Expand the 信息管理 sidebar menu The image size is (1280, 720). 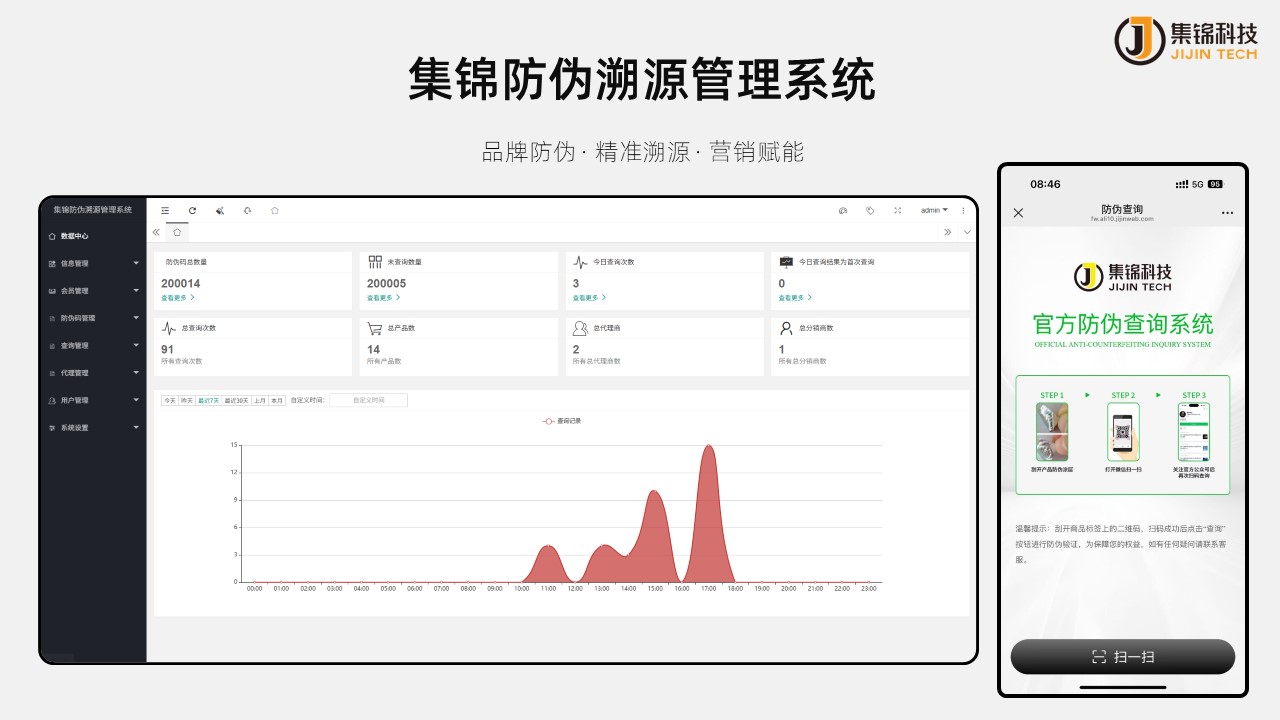(93, 264)
